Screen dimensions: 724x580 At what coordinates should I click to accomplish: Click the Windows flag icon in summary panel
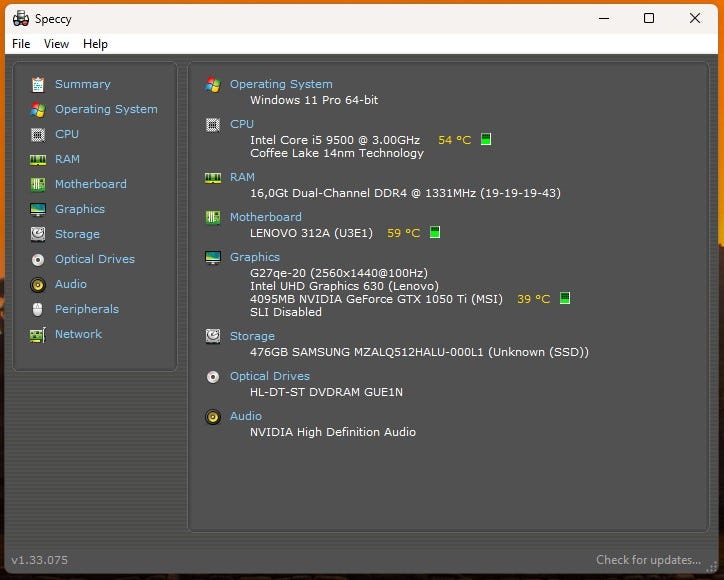click(213, 85)
